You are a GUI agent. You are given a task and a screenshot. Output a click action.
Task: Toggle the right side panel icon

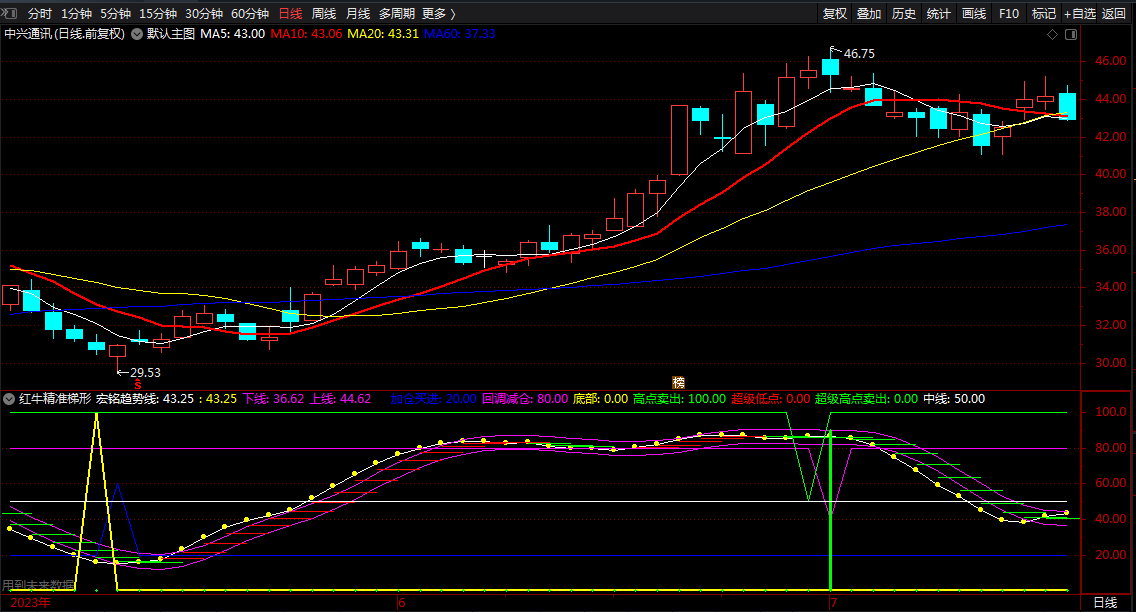[1072, 34]
